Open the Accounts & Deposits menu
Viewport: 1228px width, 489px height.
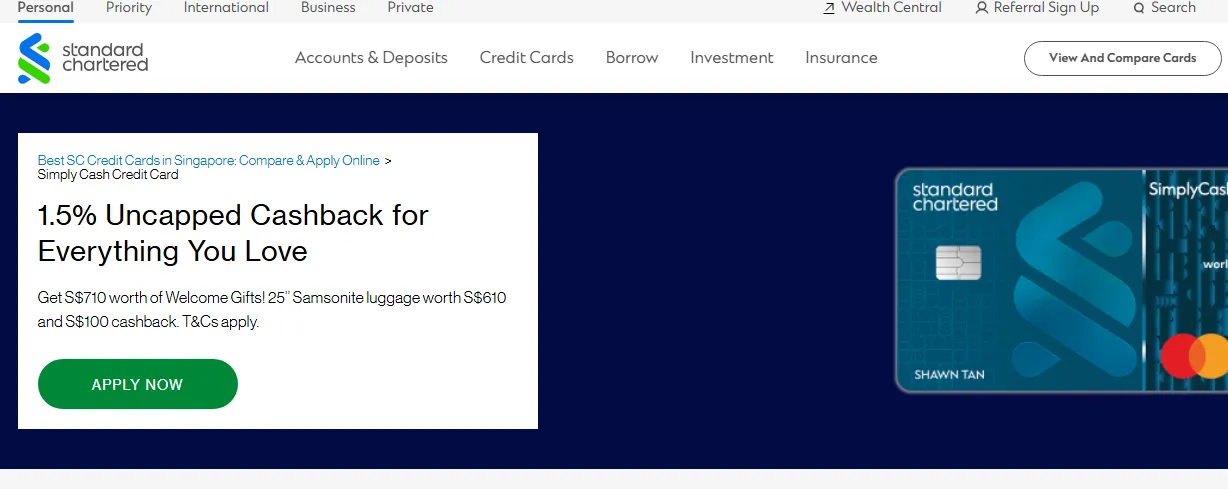tap(371, 58)
